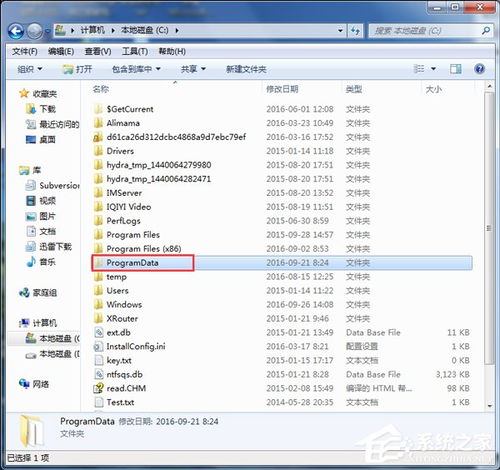The image size is (500, 470).
Task: Click the scrollbar down arrow
Action: (489, 406)
